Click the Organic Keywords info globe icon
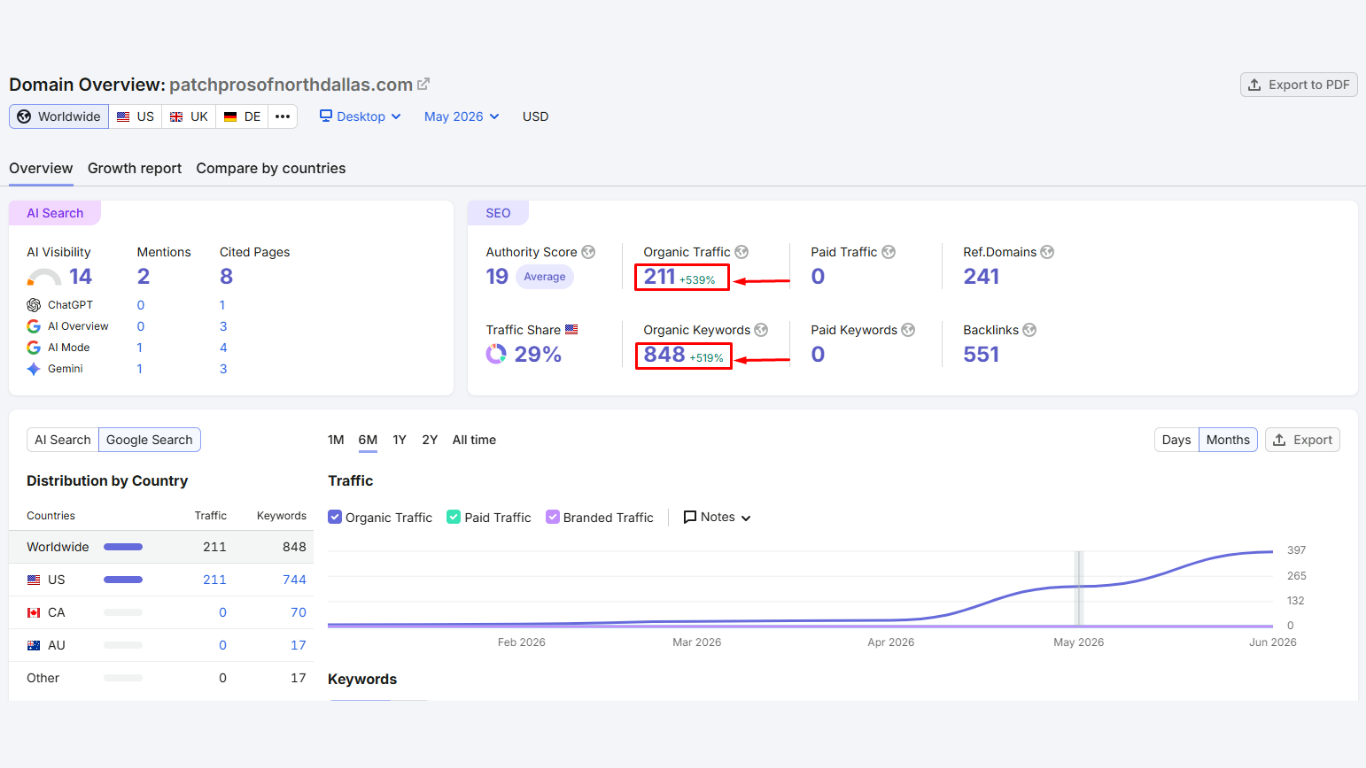This screenshot has width=1366, height=768. 761,330
